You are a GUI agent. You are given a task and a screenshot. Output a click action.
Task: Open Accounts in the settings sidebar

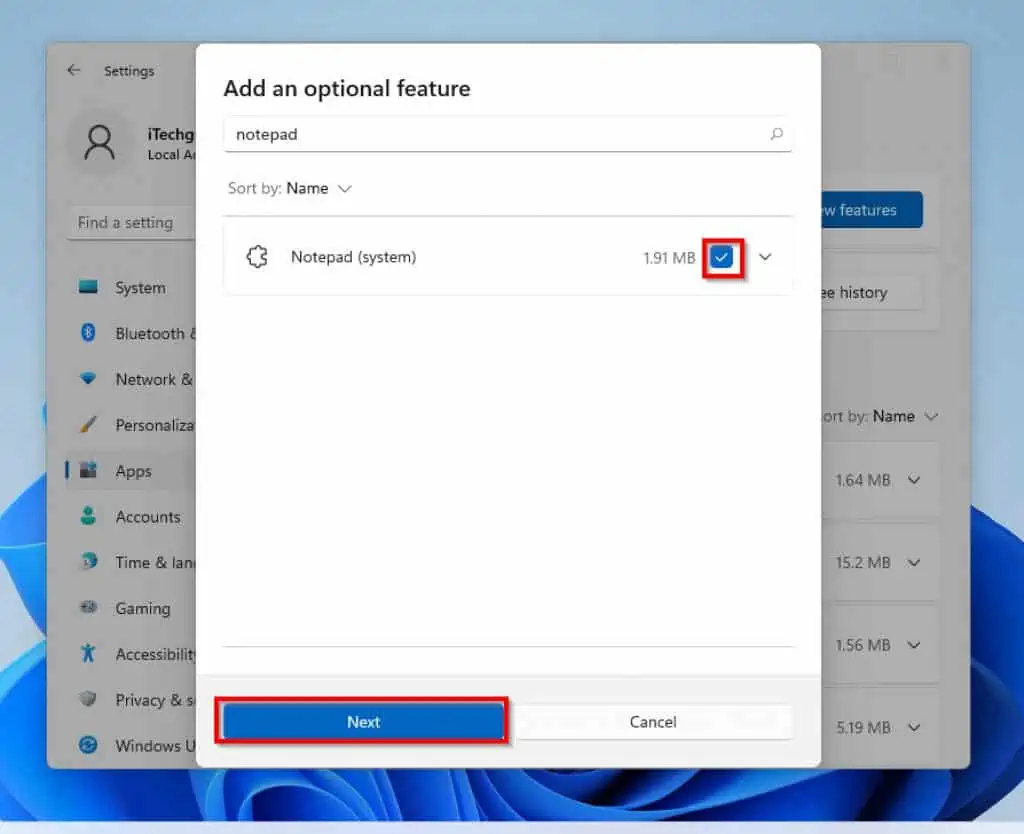(x=147, y=517)
